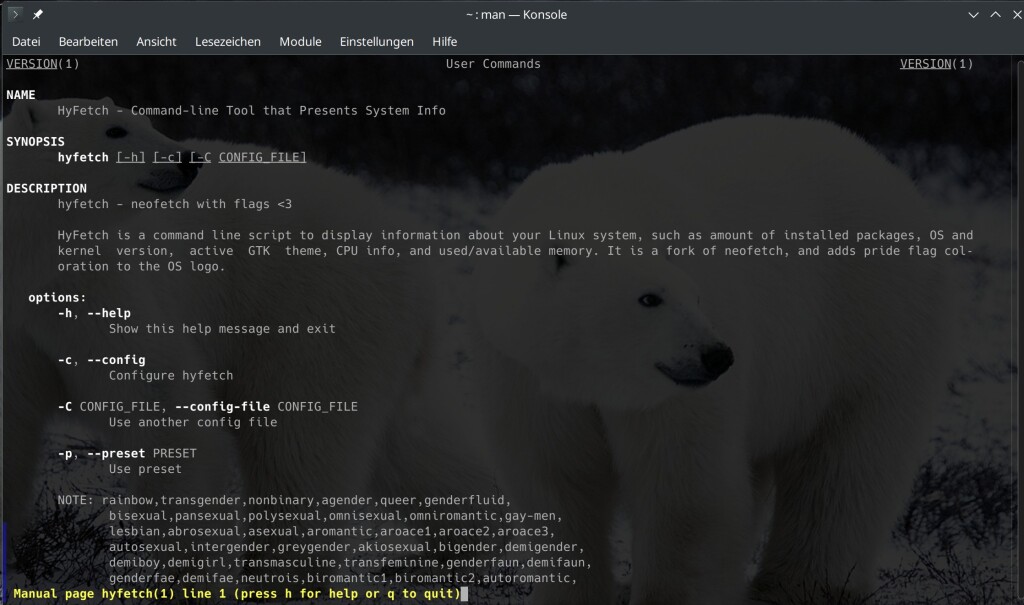This screenshot has height=605, width=1024.
Task: Open the Einstellungen menu
Action: coord(376,42)
